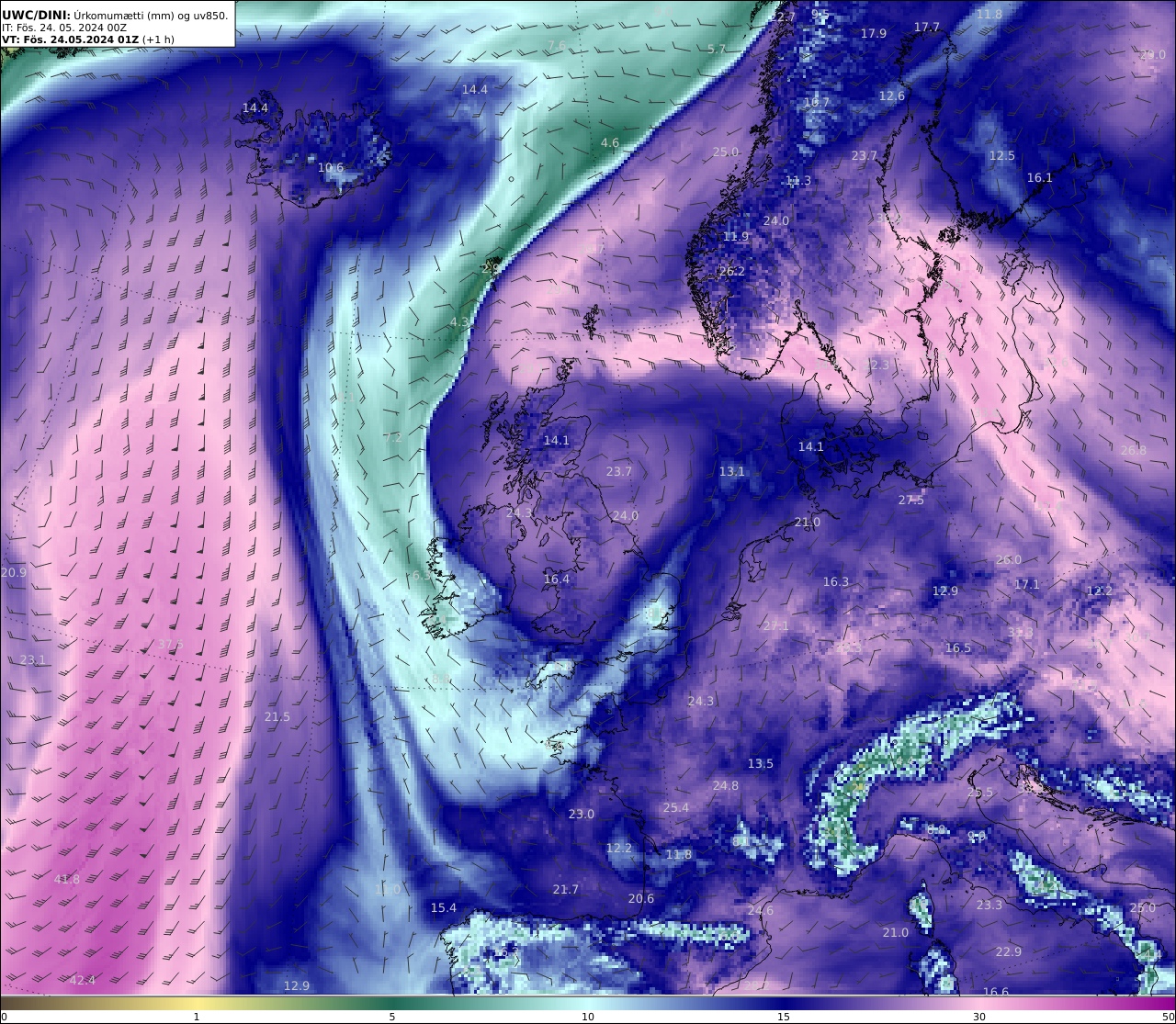
Task: Click the 5.7 value label
Action: tap(717, 49)
